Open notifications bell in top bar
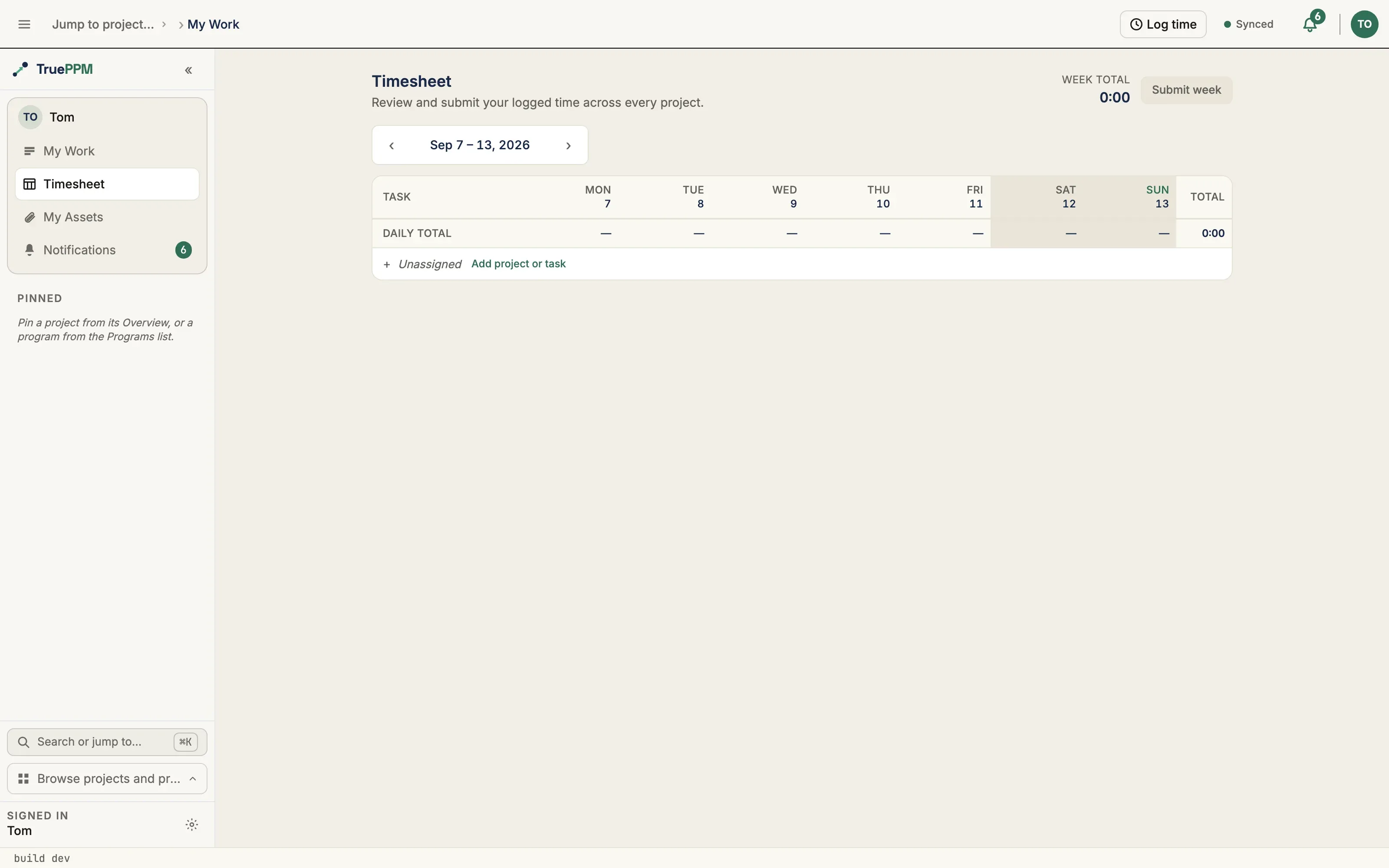Viewport: 1389px width, 868px height. click(1311, 24)
